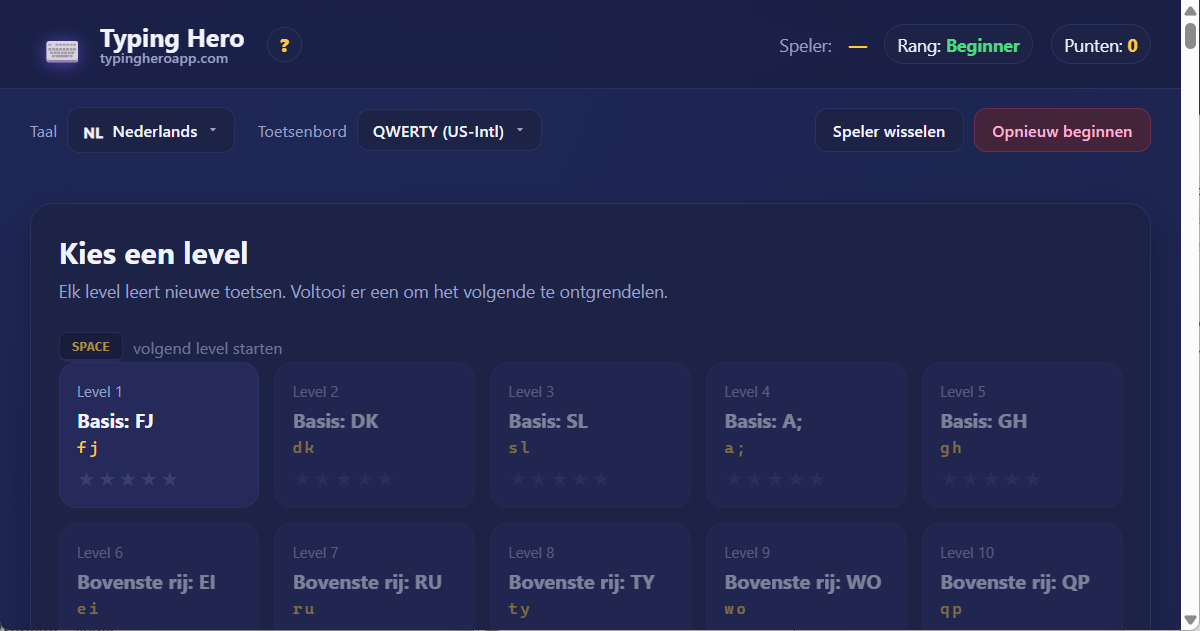Click the typingheroapp.com text
Viewport: 1200px width, 631px height.
[164, 59]
